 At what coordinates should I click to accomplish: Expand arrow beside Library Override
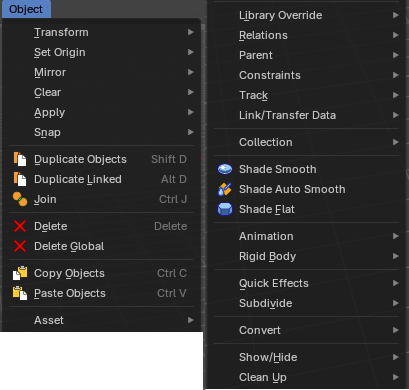[396, 15]
